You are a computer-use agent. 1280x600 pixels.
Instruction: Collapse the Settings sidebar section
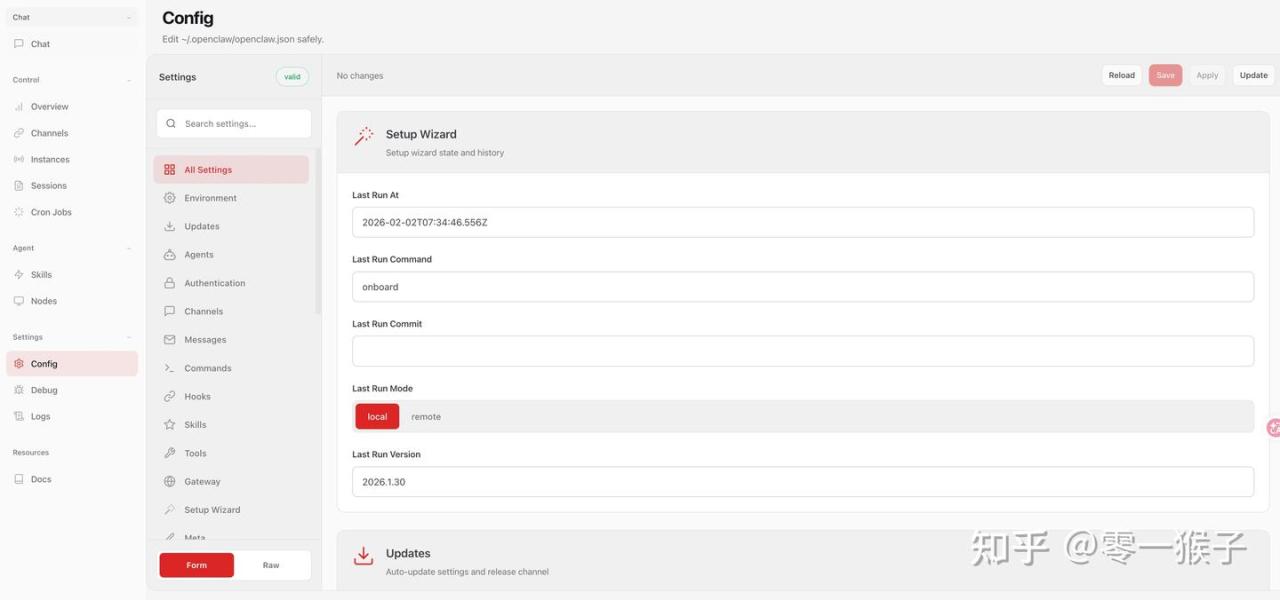pos(129,337)
